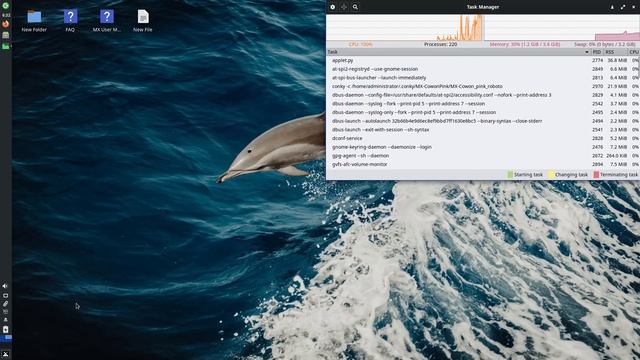Maximize the Task Manager window
The image size is (640, 360).
(623, 7)
